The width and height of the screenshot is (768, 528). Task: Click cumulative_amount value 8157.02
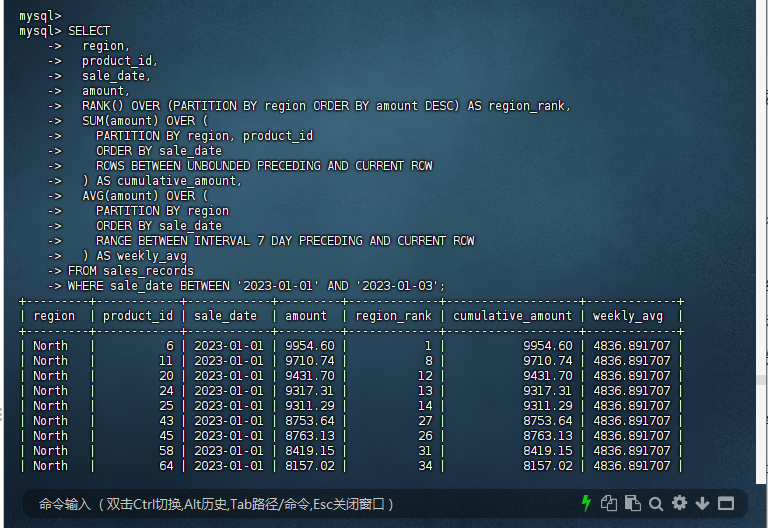tap(548, 466)
